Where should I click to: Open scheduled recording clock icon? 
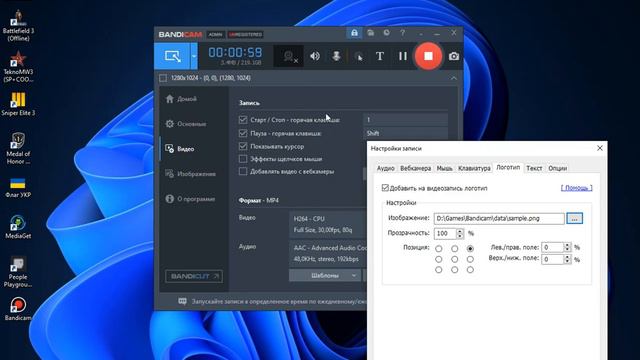[386, 33]
